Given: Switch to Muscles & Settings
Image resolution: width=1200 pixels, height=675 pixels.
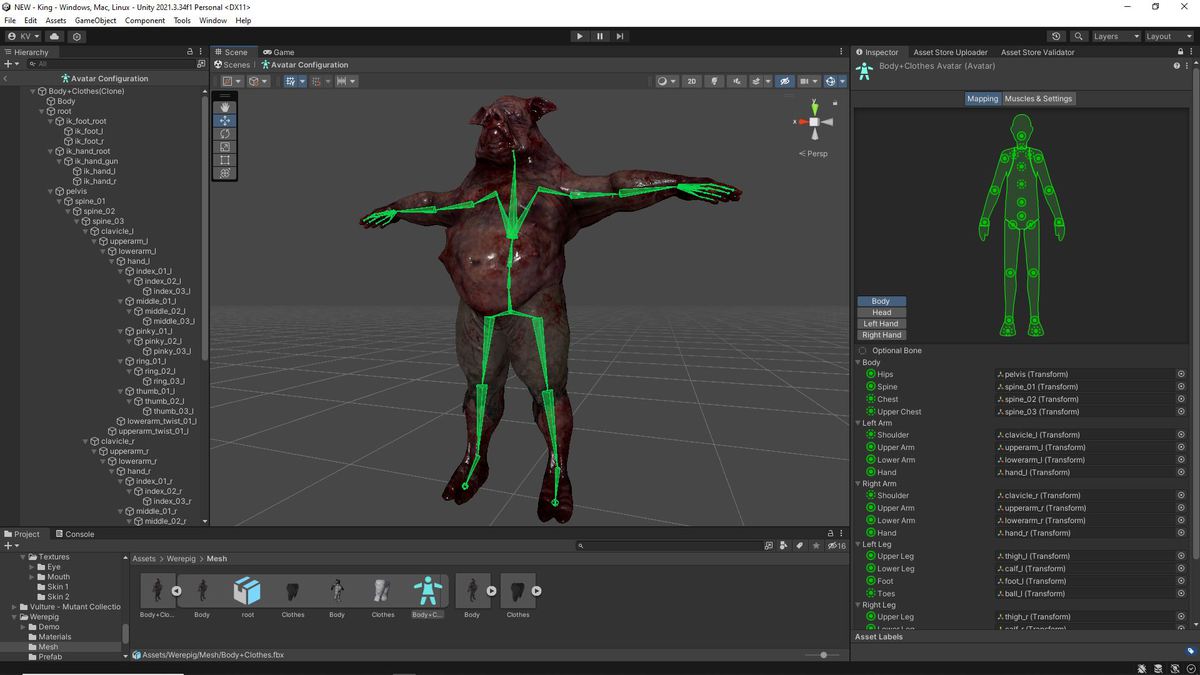Looking at the screenshot, I should pyautogui.click(x=1038, y=99).
